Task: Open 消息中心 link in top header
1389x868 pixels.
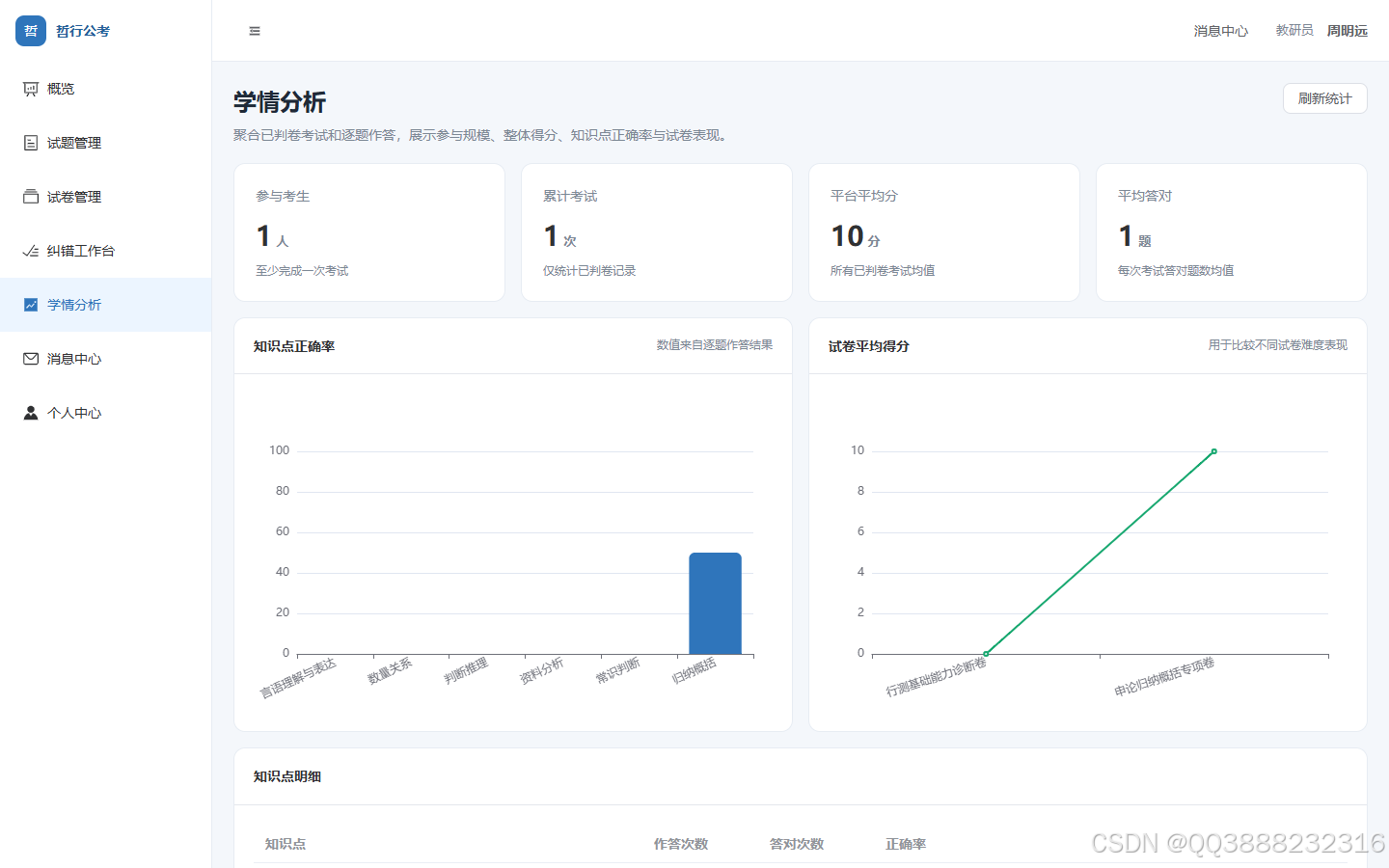Action: (x=1221, y=31)
